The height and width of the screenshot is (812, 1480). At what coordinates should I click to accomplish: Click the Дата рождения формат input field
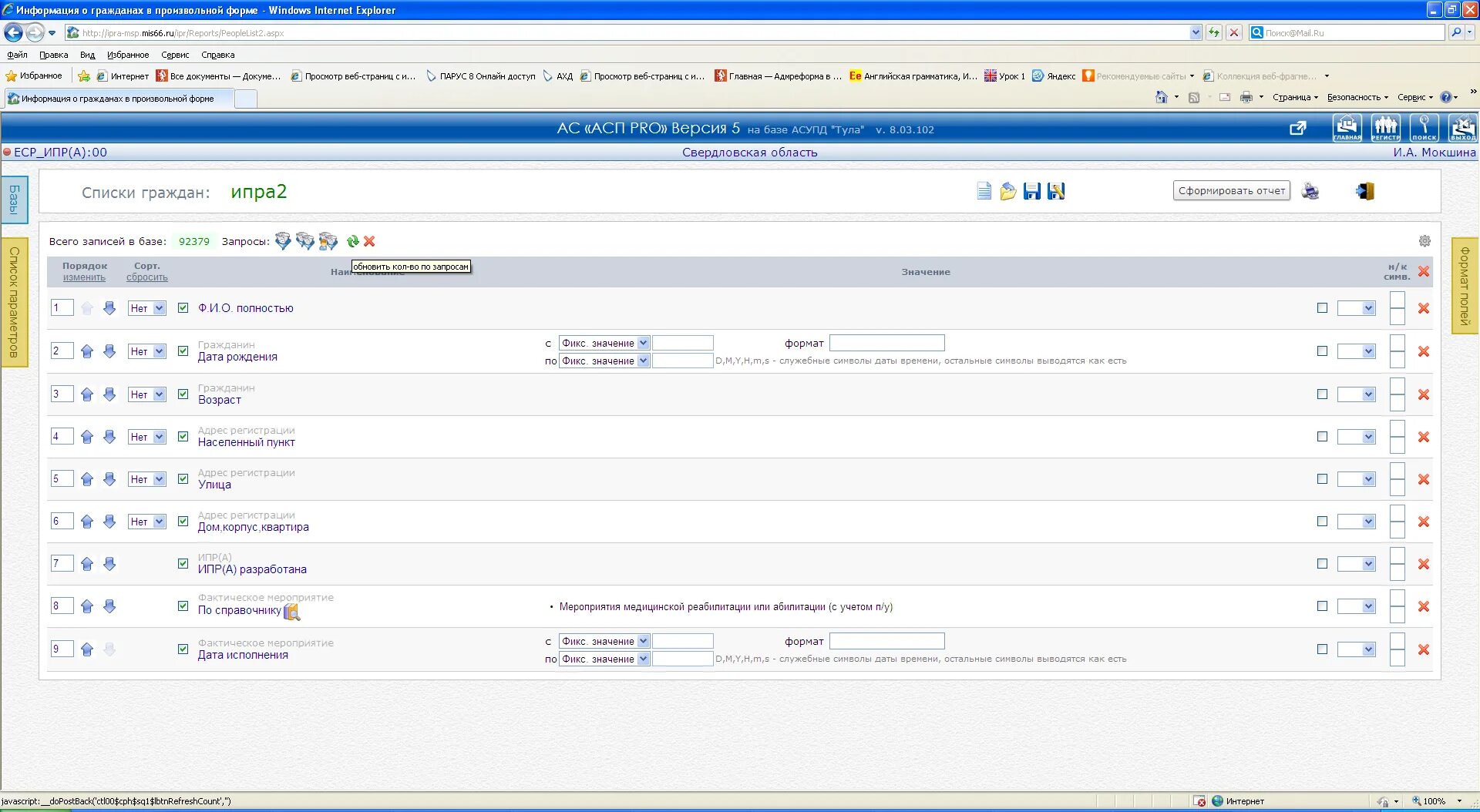(886, 343)
